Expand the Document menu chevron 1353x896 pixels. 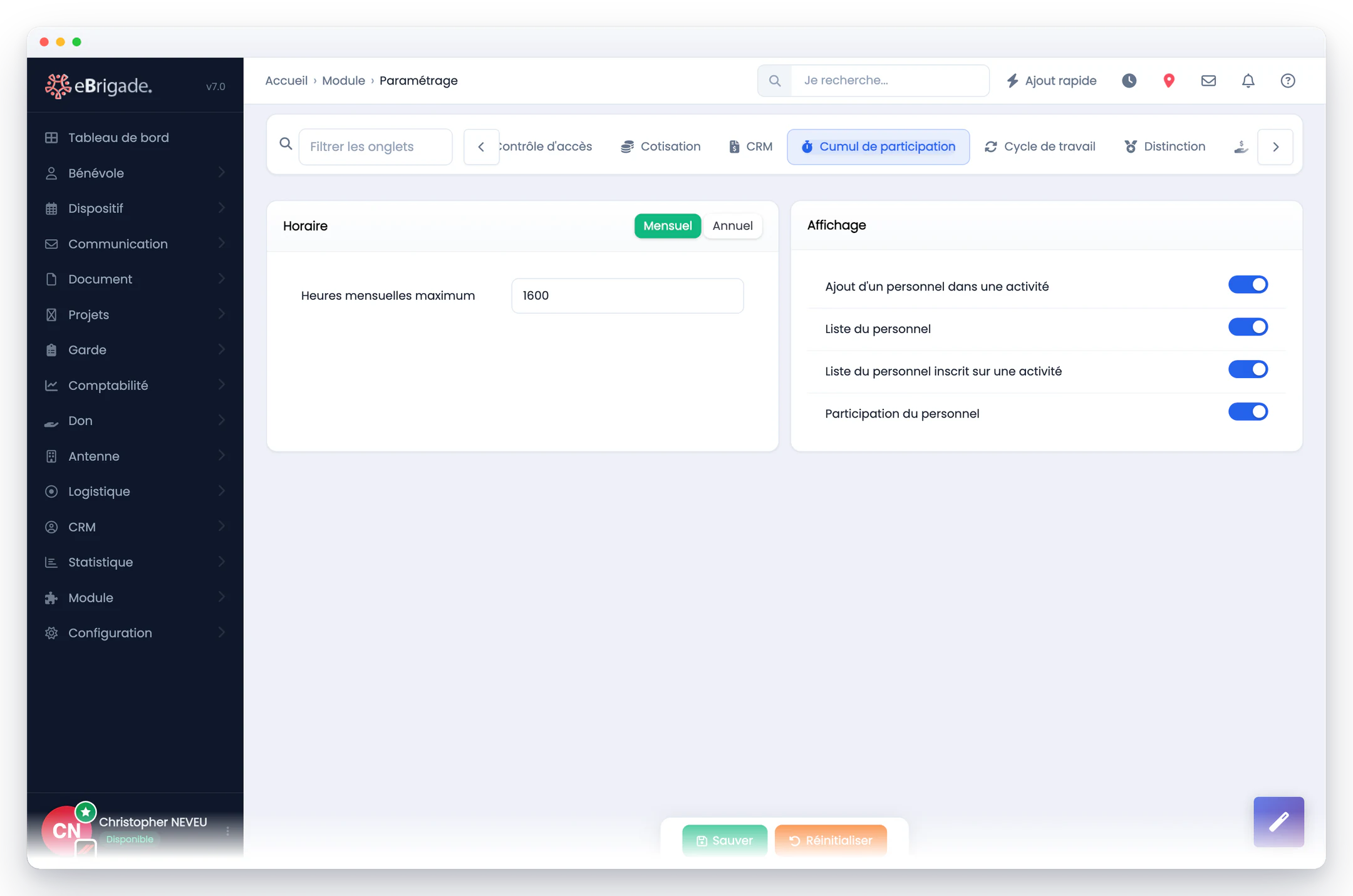pyautogui.click(x=222, y=279)
